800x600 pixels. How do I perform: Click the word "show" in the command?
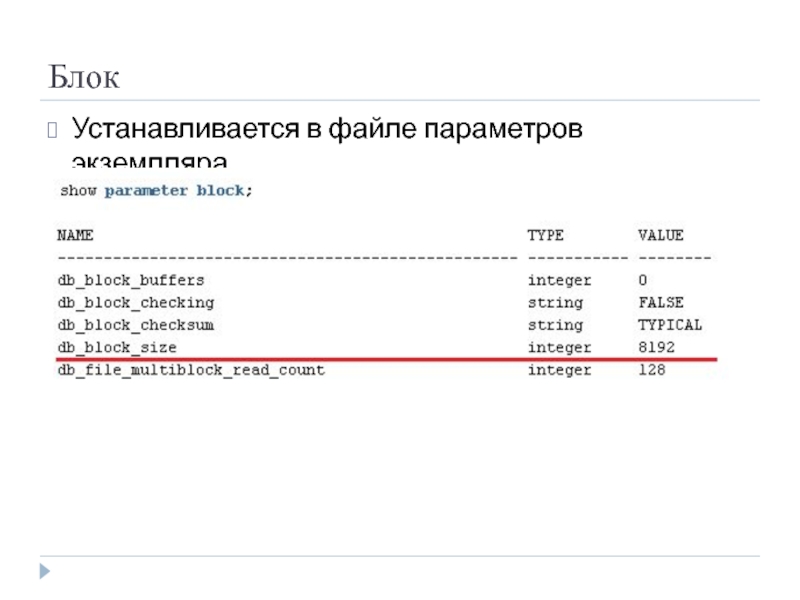pyautogui.click(x=78, y=191)
